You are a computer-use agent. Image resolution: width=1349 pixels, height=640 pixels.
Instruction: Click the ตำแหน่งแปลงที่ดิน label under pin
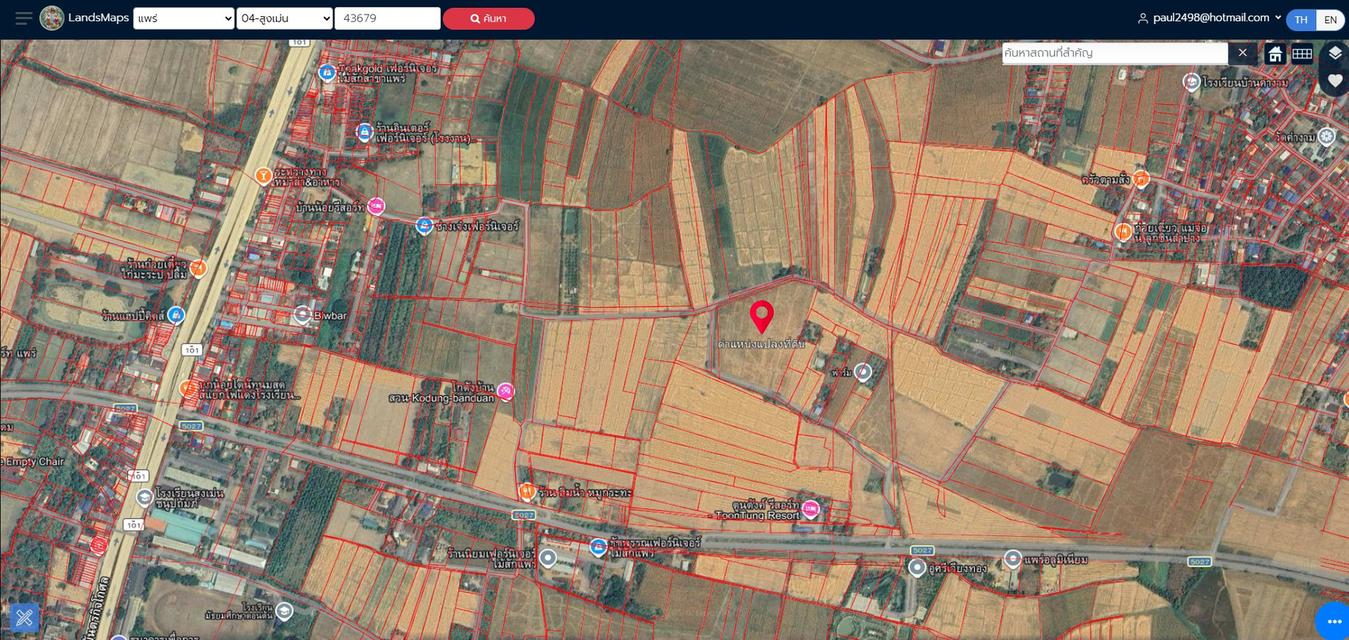click(761, 343)
